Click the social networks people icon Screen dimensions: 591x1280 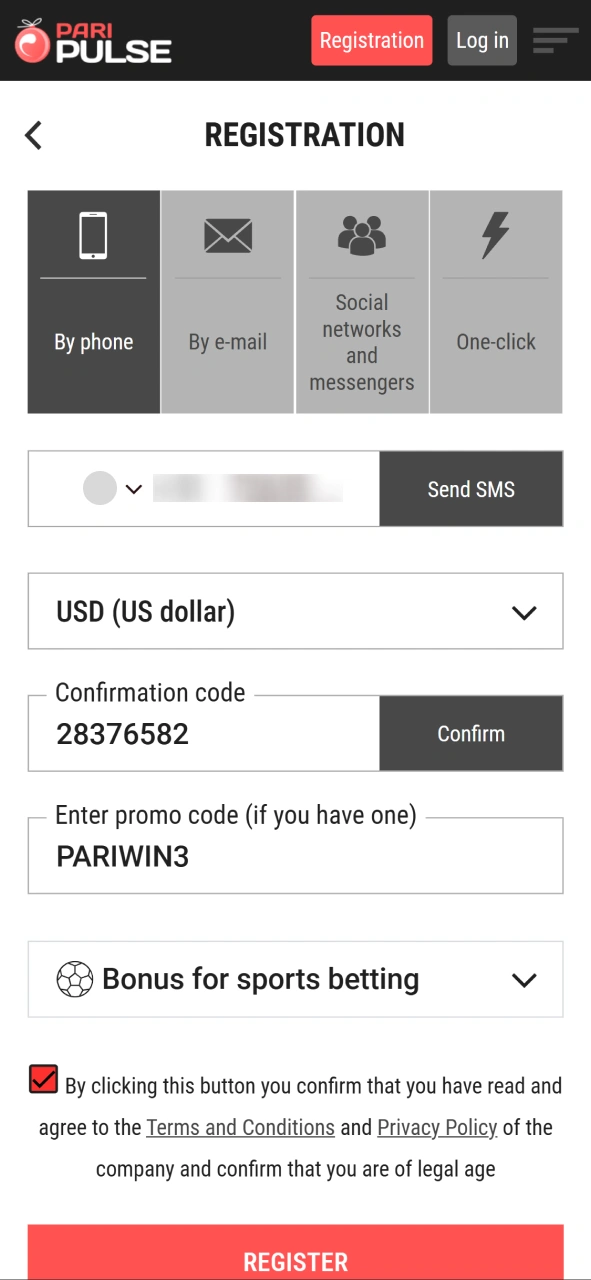(x=362, y=236)
